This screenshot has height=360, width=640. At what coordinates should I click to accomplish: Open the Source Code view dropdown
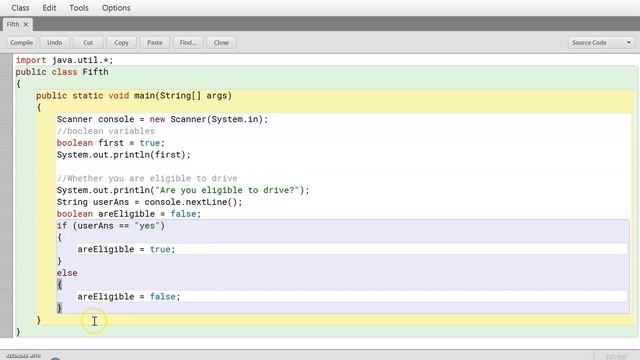601,42
